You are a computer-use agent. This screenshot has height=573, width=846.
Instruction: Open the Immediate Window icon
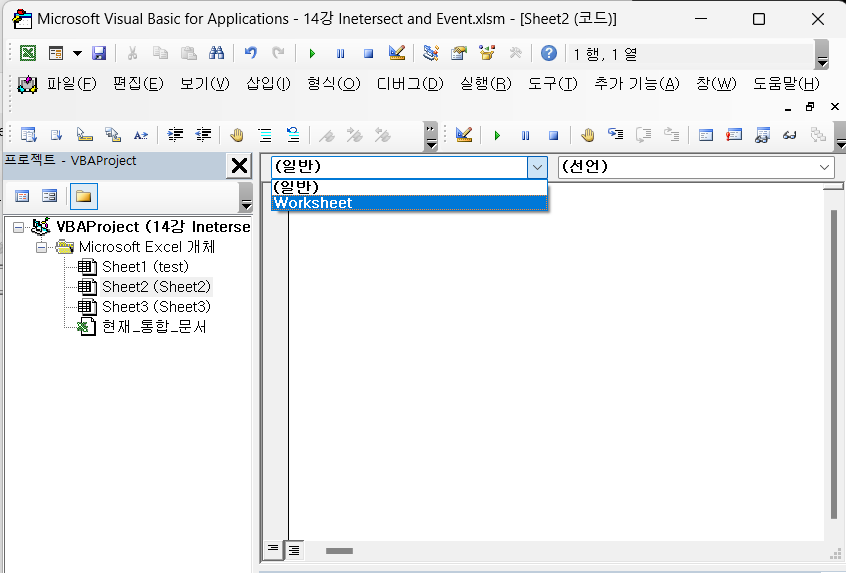coord(734,135)
